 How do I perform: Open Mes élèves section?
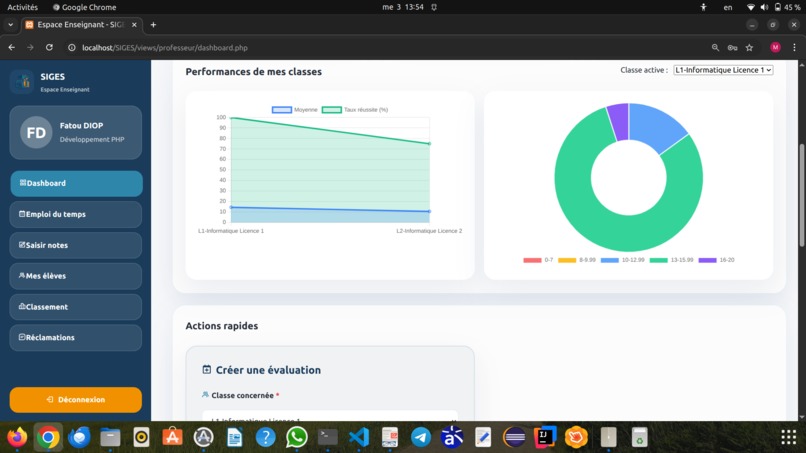click(76, 276)
